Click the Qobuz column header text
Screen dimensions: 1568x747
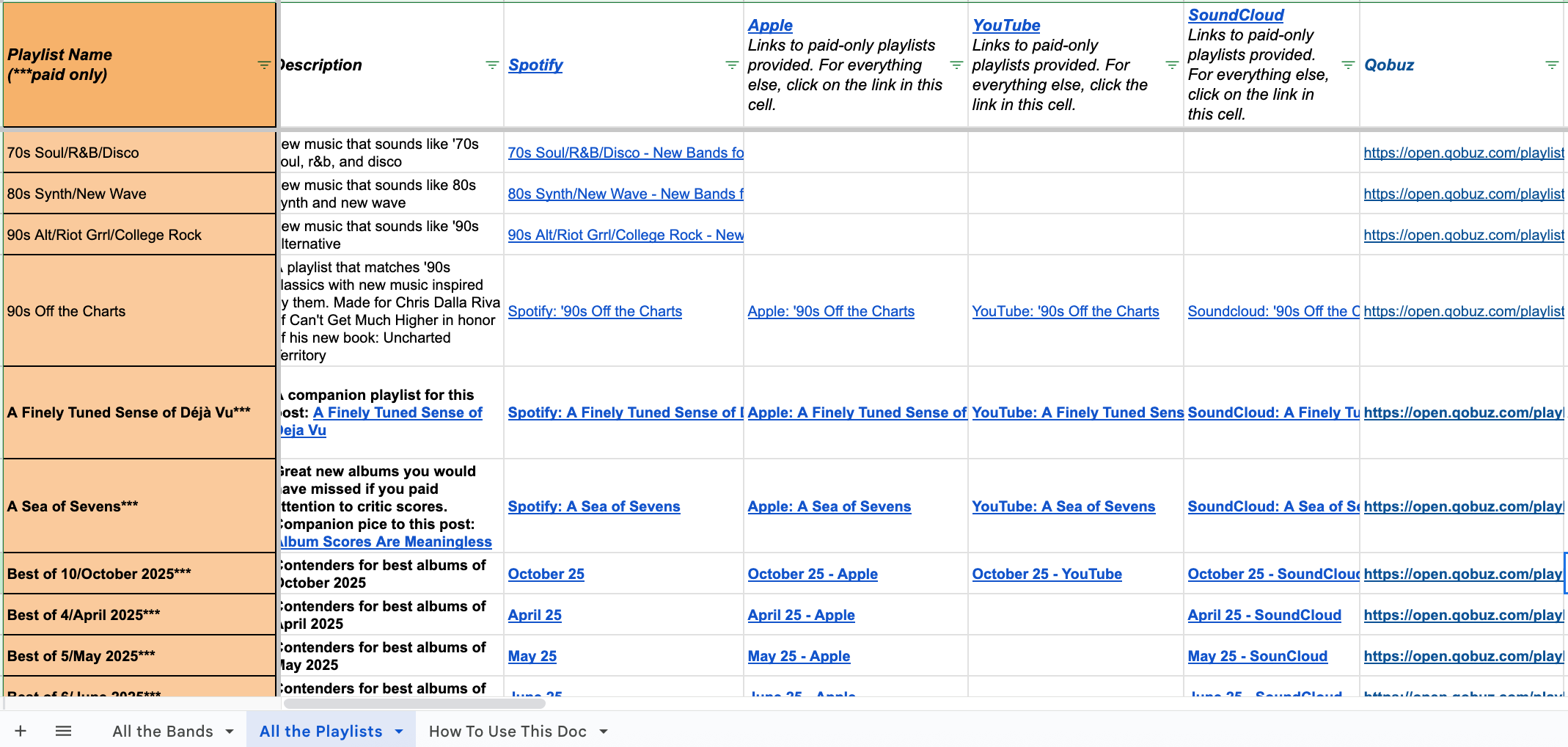[x=1389, y=65]
